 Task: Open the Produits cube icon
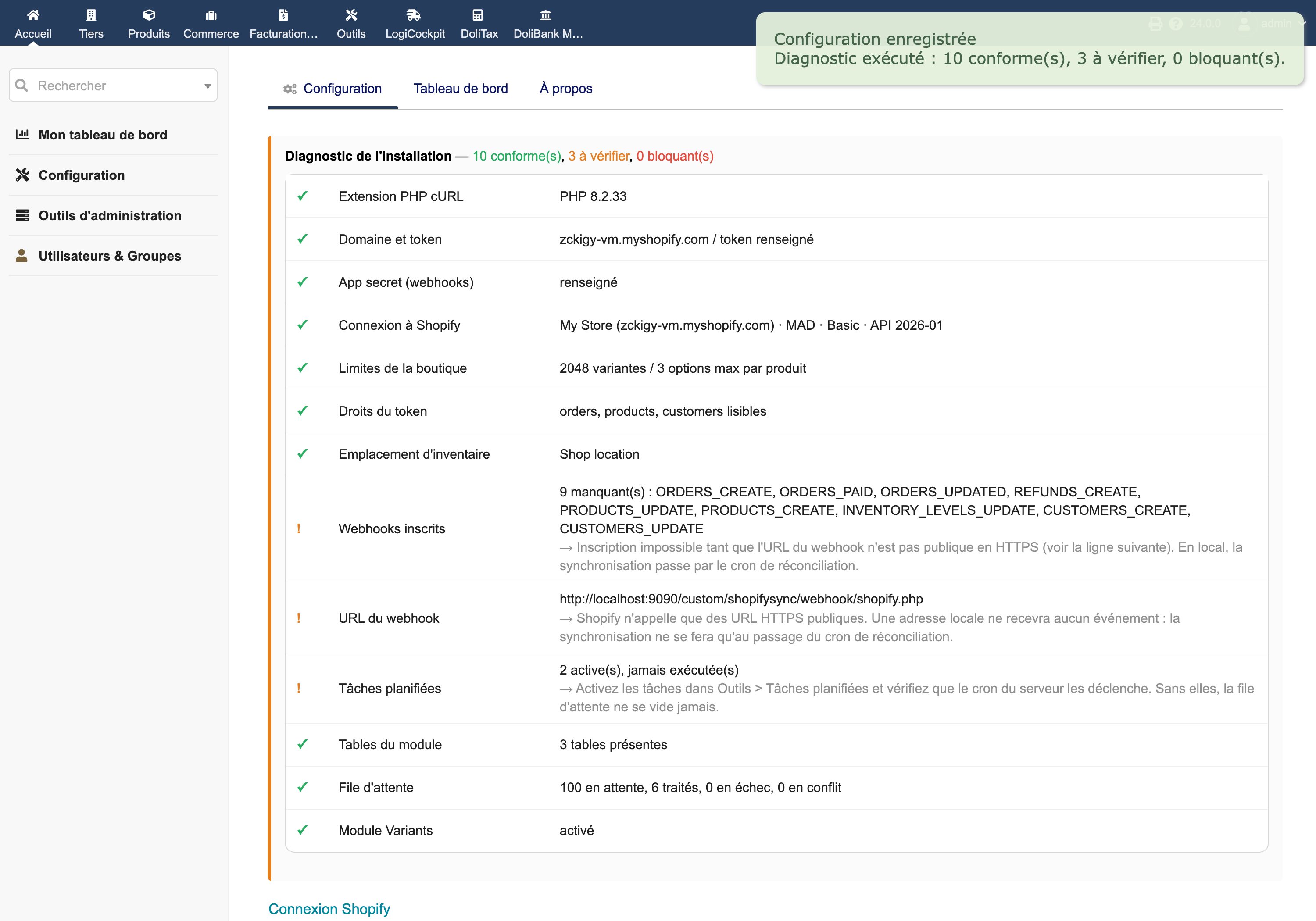pos(149,15)
